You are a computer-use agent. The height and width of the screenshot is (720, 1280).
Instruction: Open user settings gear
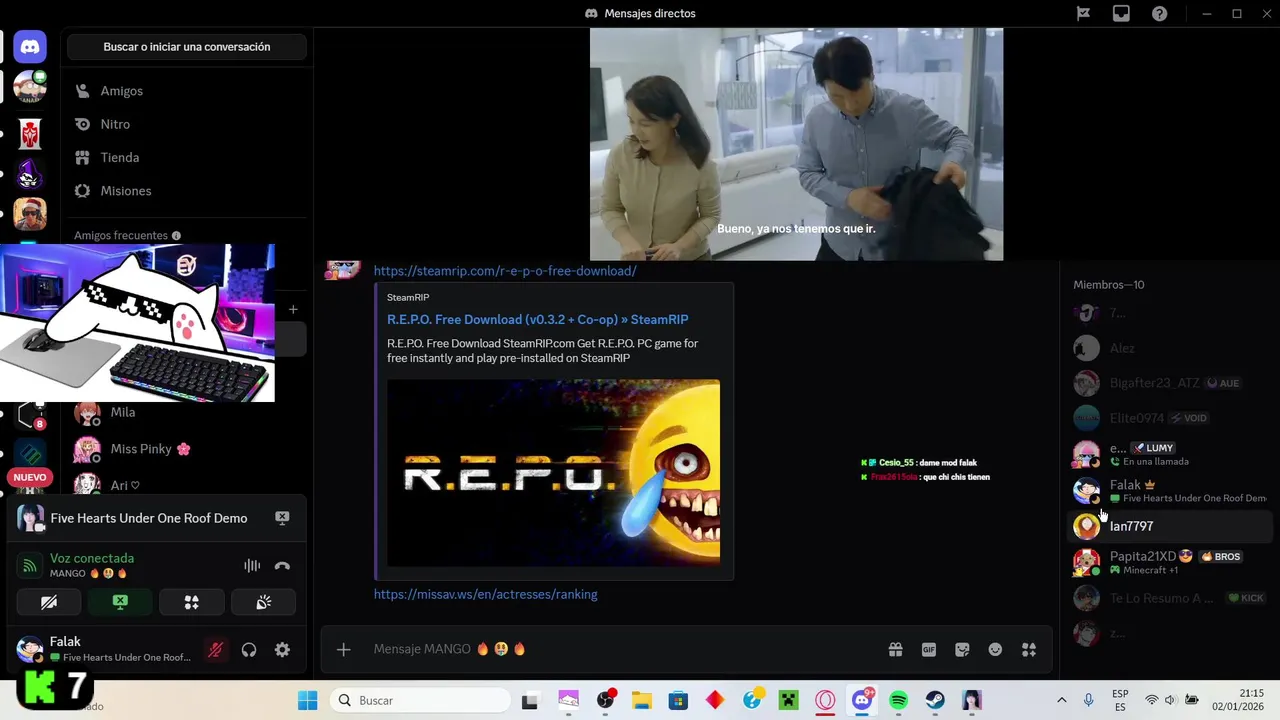pos(282,650)
